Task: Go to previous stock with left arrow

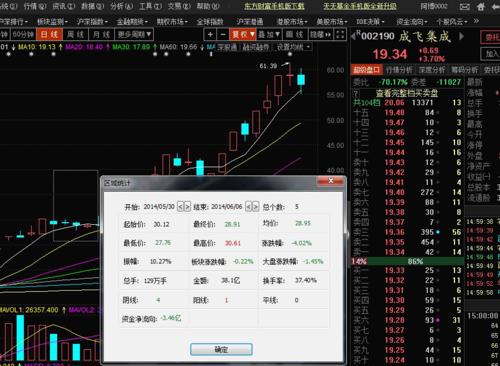Action: (353, 36)
